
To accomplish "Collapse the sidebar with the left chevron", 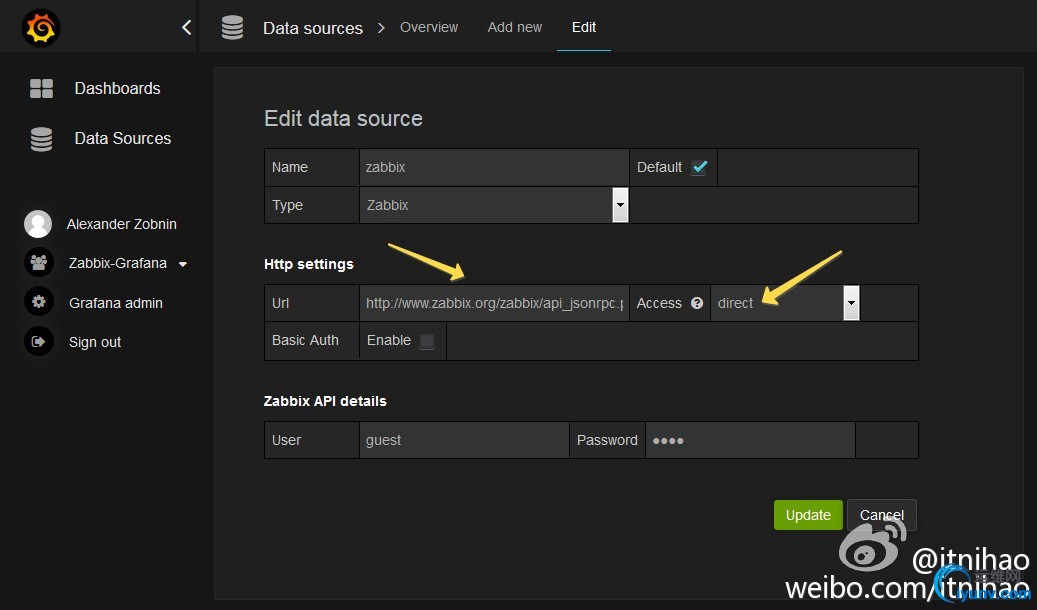I will click(x=187, y=27).
